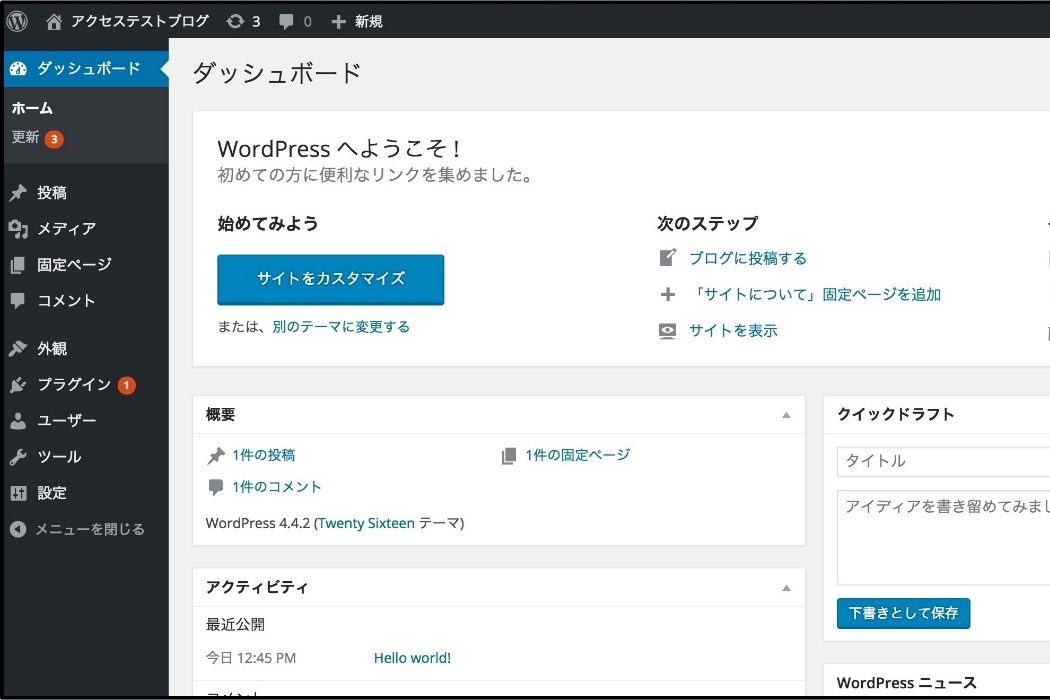The height and width of the screenshot is (700, 1050).
Task: Click the サイトをカスタマイズ button
Action: [331, 281]
